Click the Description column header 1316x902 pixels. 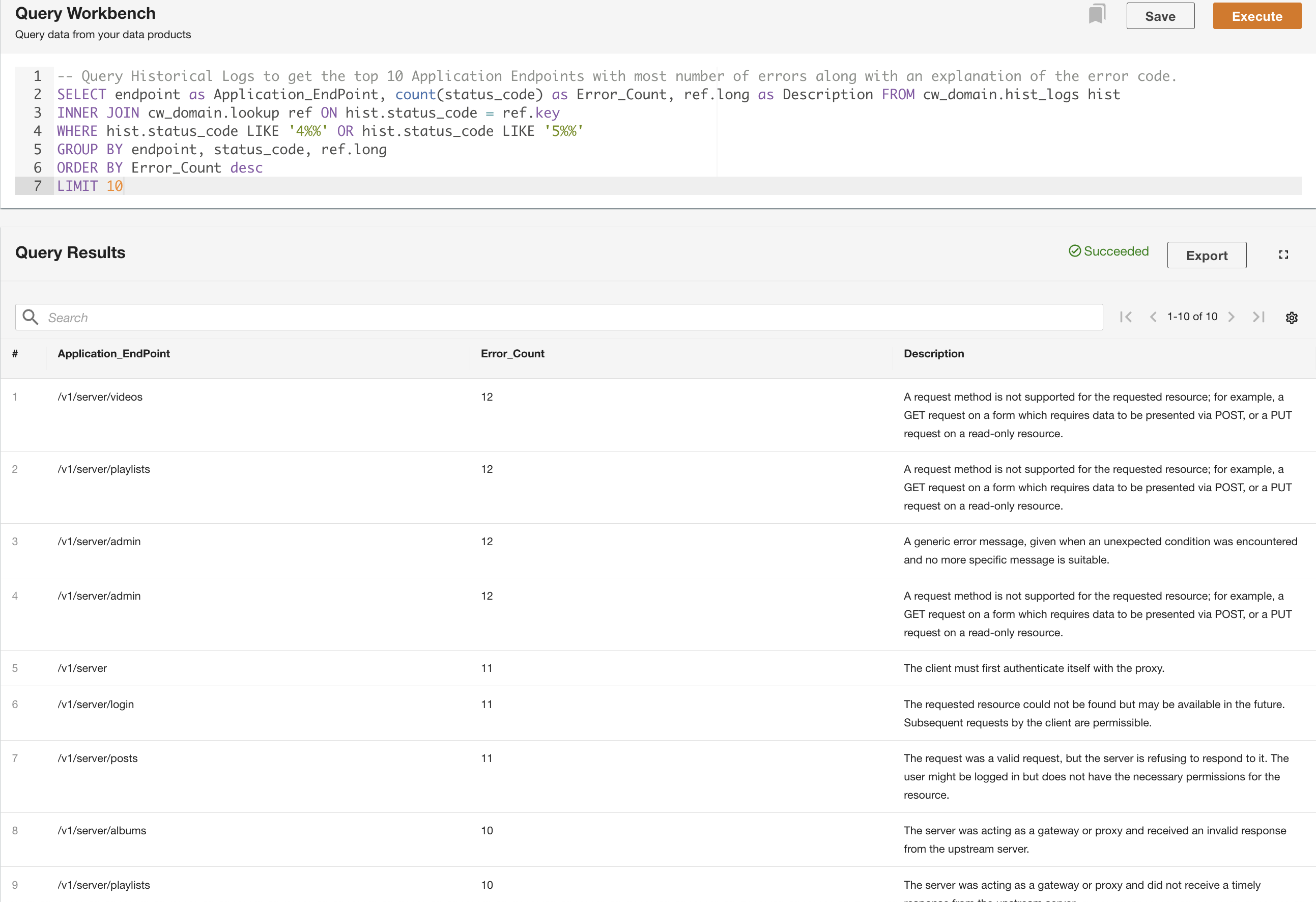[x=933, y=354]
